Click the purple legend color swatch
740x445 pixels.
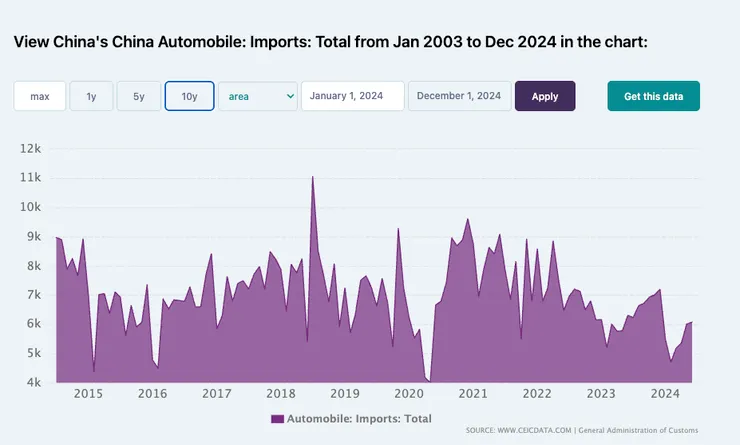[x=277, y=417]
